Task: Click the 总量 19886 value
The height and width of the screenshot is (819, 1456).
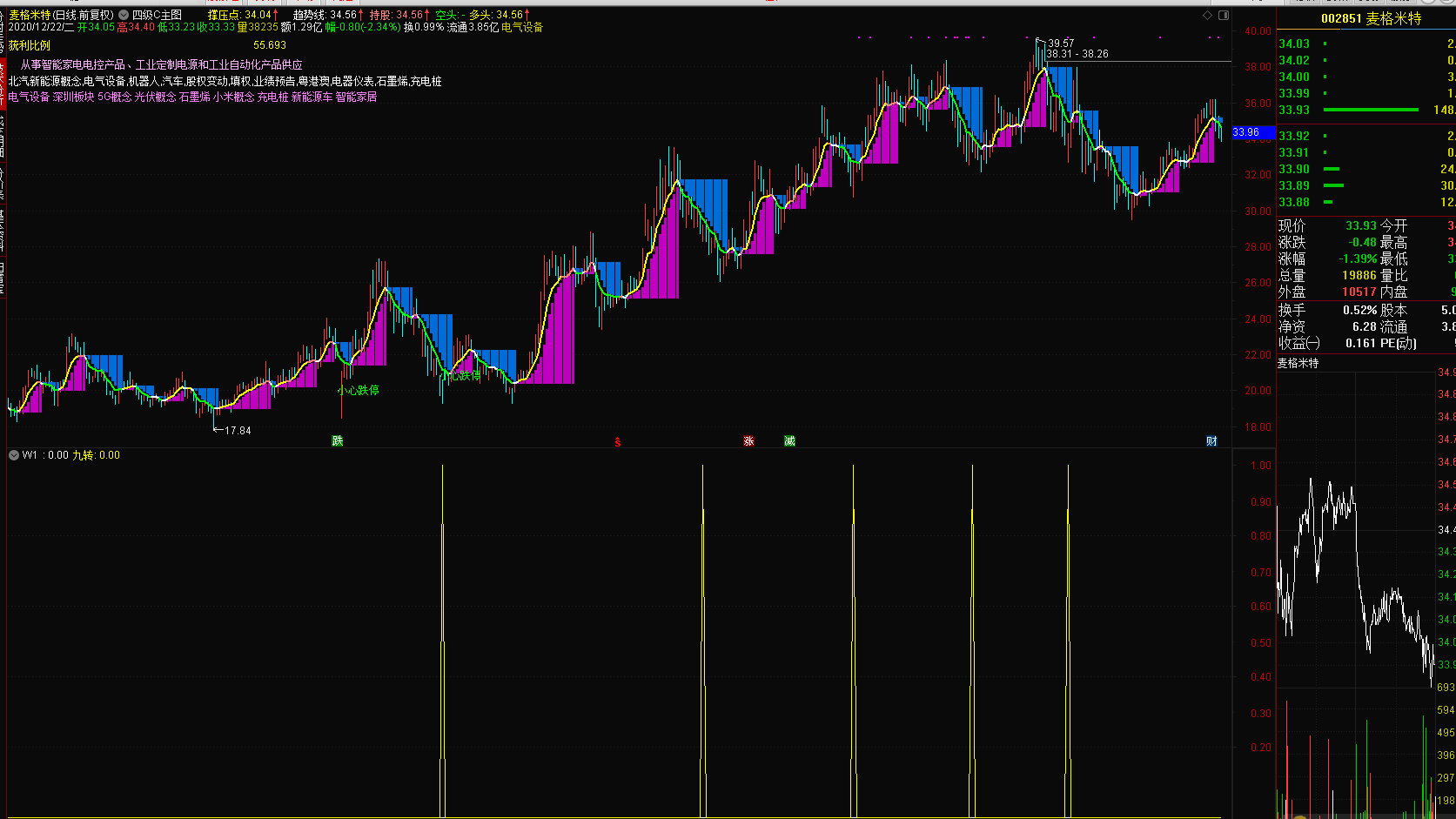Action: [1359, 275]
